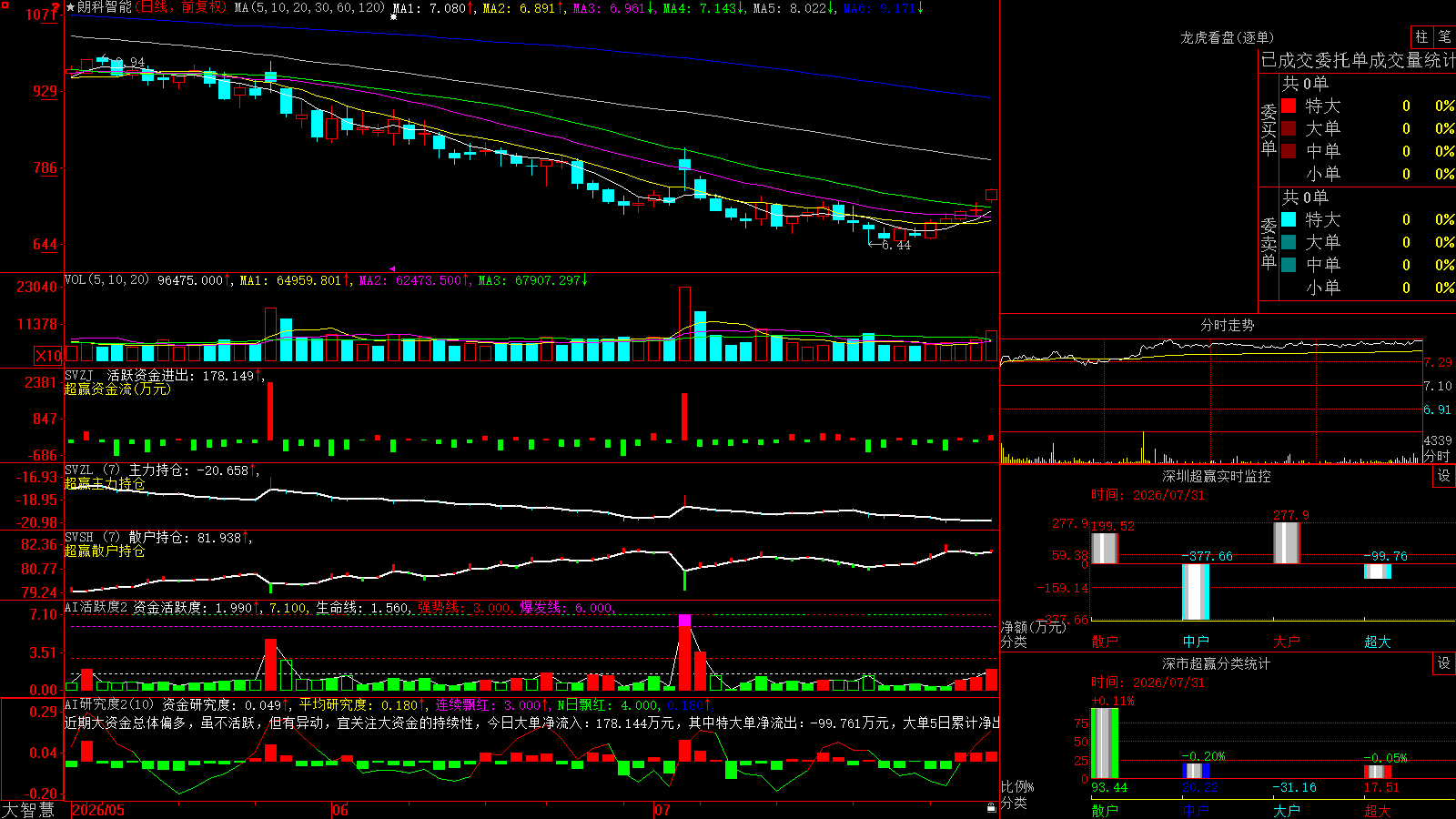Click the 07 month marker on the time axis

coord(662,810)
